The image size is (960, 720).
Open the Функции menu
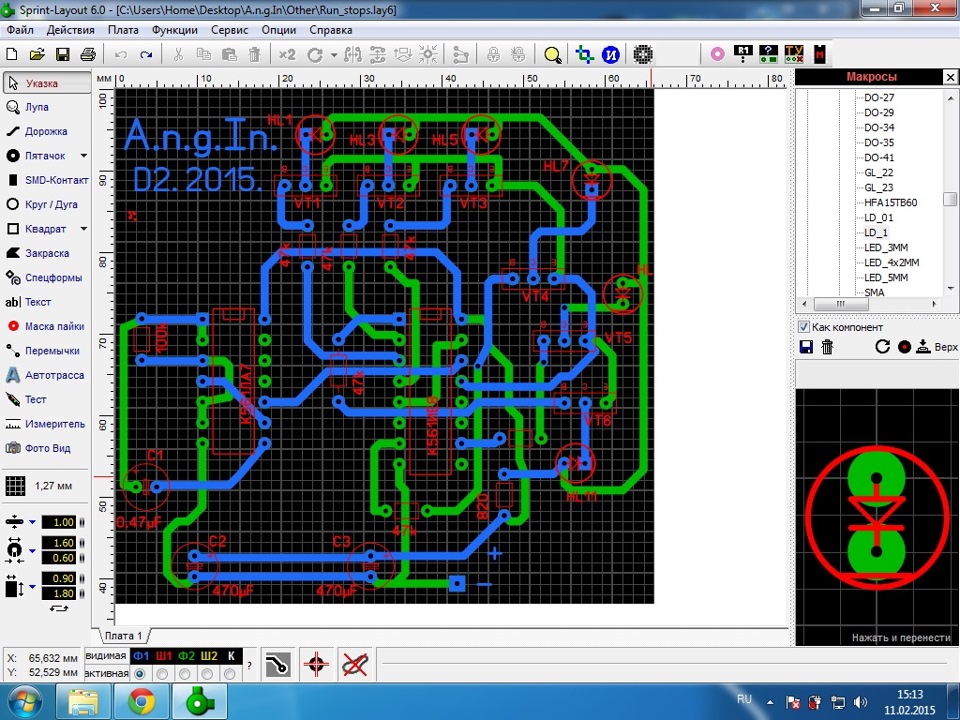[174, 30]
